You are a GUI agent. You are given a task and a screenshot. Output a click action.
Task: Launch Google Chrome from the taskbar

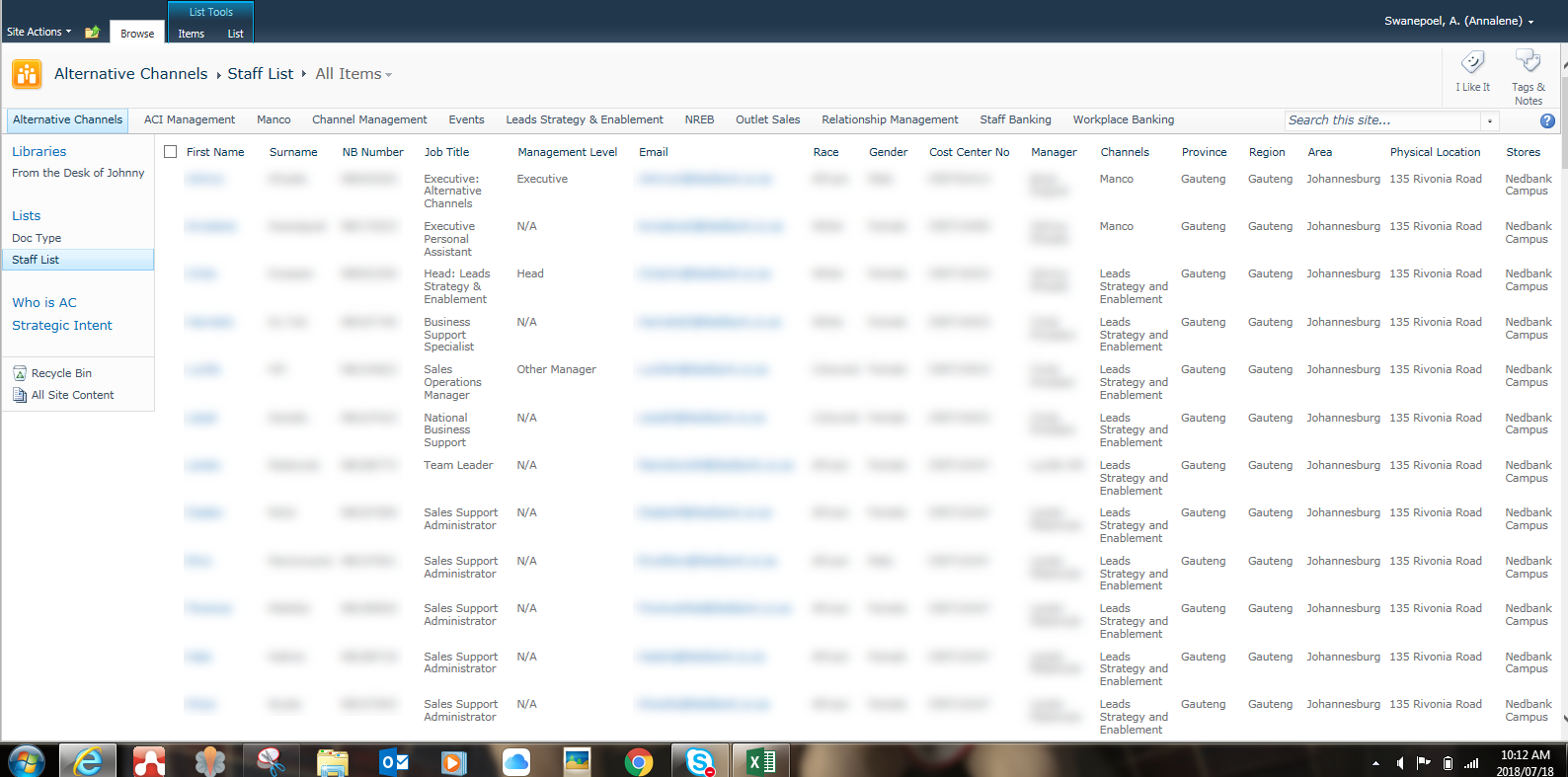point(639,761)
